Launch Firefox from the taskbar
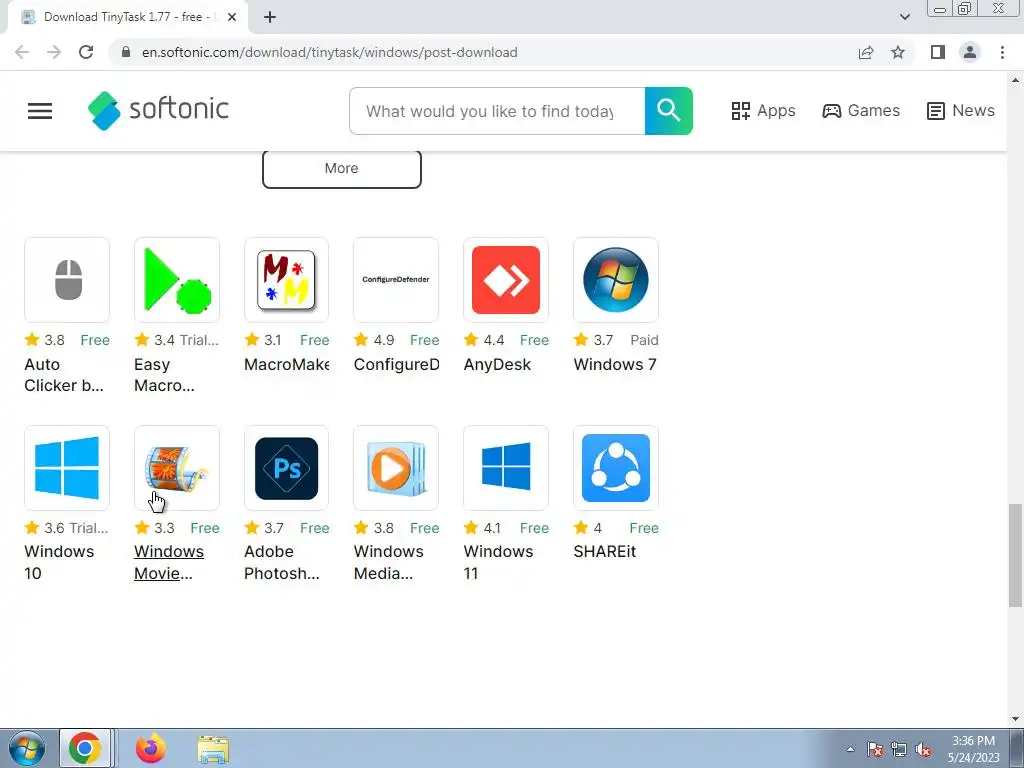Viewport: 1024px width, 768px height. 151,748
